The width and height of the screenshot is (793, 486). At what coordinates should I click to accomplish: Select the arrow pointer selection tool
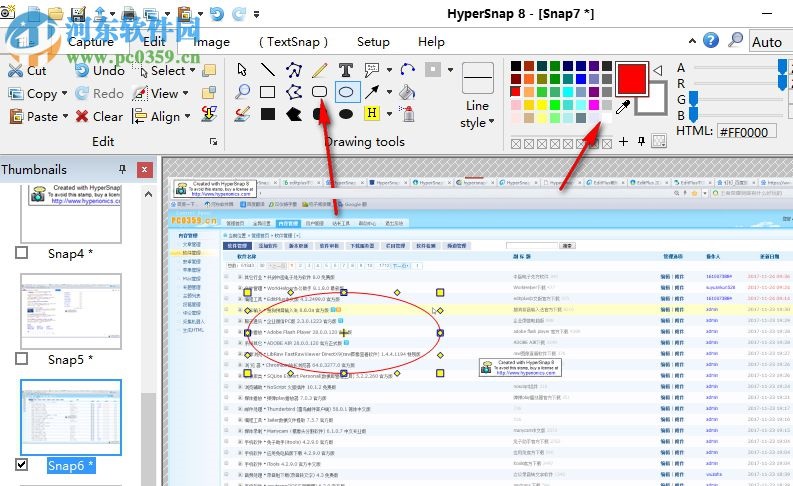242,69
